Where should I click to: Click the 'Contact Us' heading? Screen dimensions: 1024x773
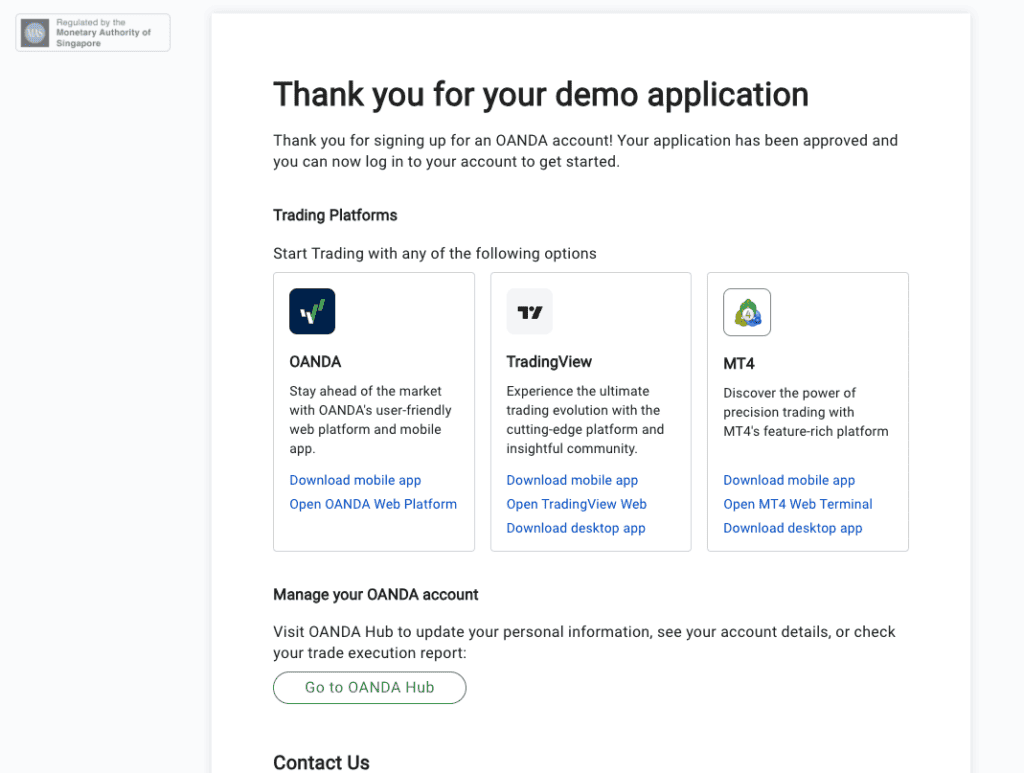[321, 763]
